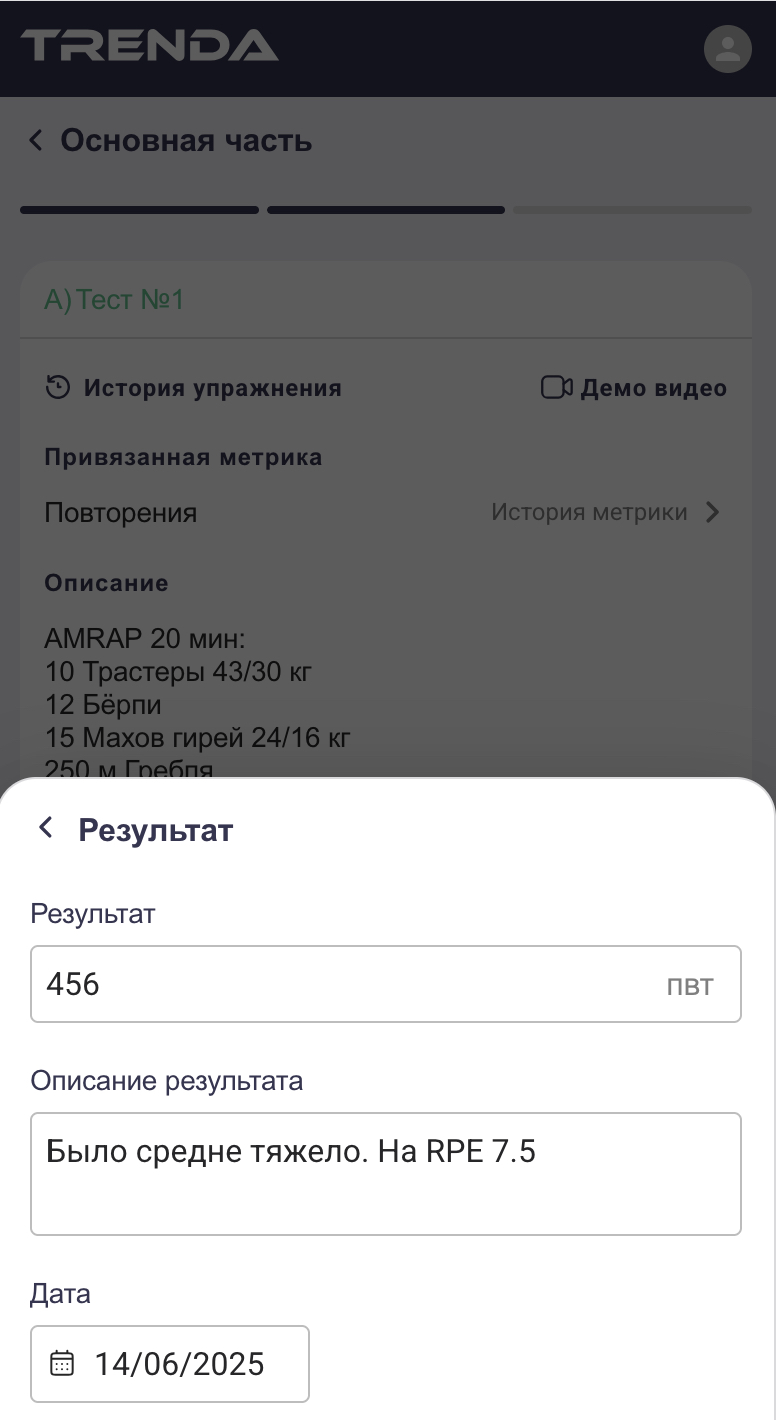776x1420 pixels.
Task: Expand История метрики chevron
Action: [x=712, y=513]
